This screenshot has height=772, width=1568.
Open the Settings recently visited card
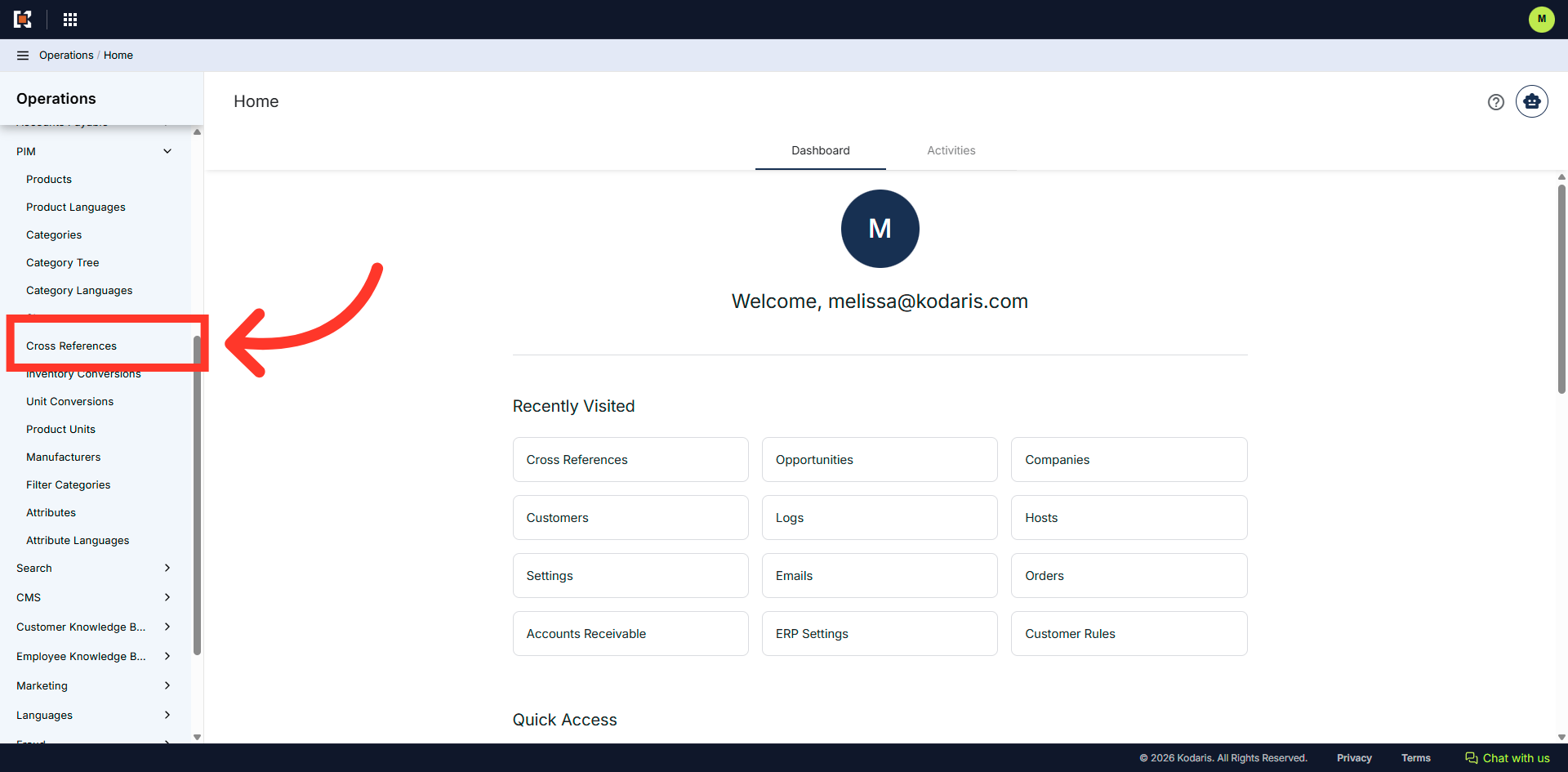click(x=630, y=575)
